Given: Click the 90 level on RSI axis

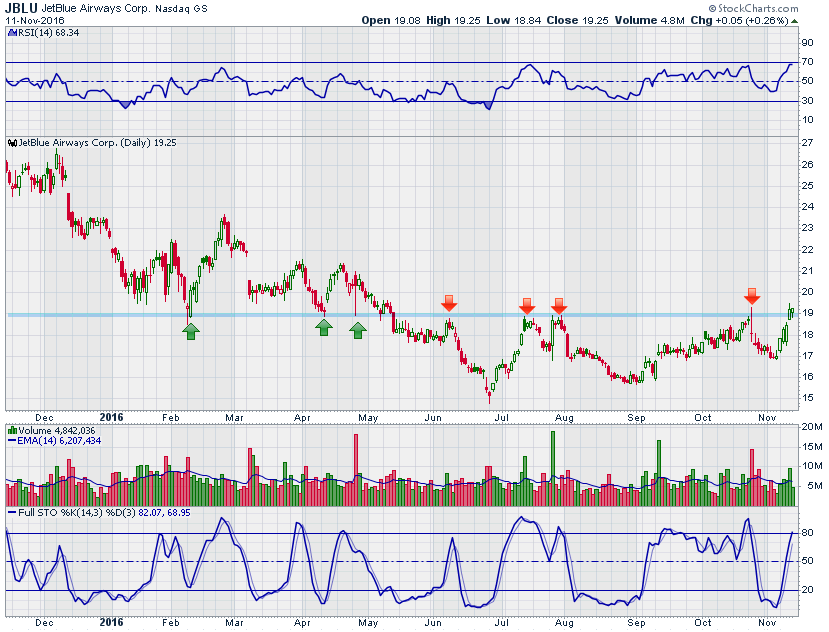Looking at the screenshot, I should coord(807,43).
